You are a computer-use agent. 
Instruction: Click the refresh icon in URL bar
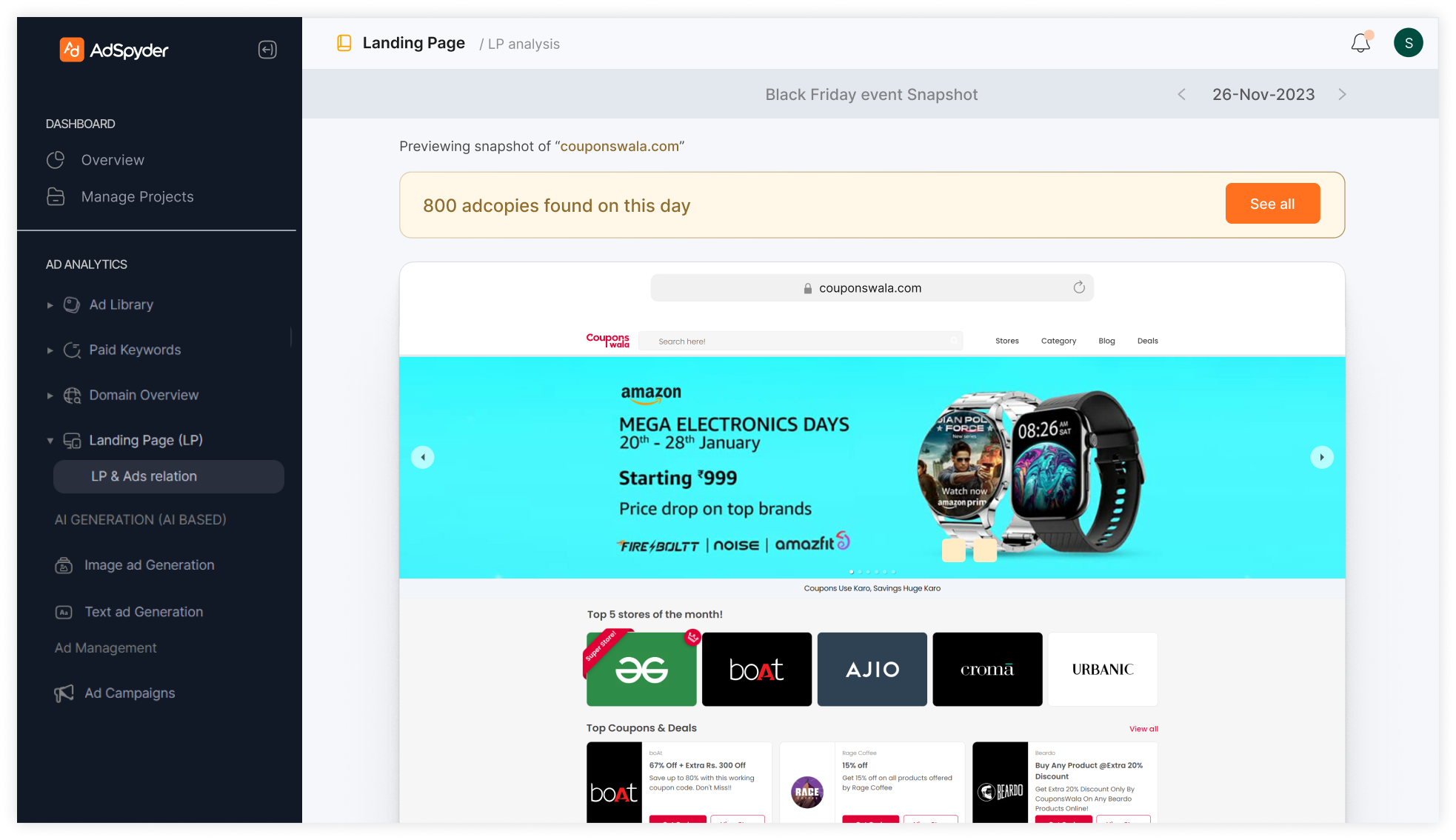[1079, 287]
